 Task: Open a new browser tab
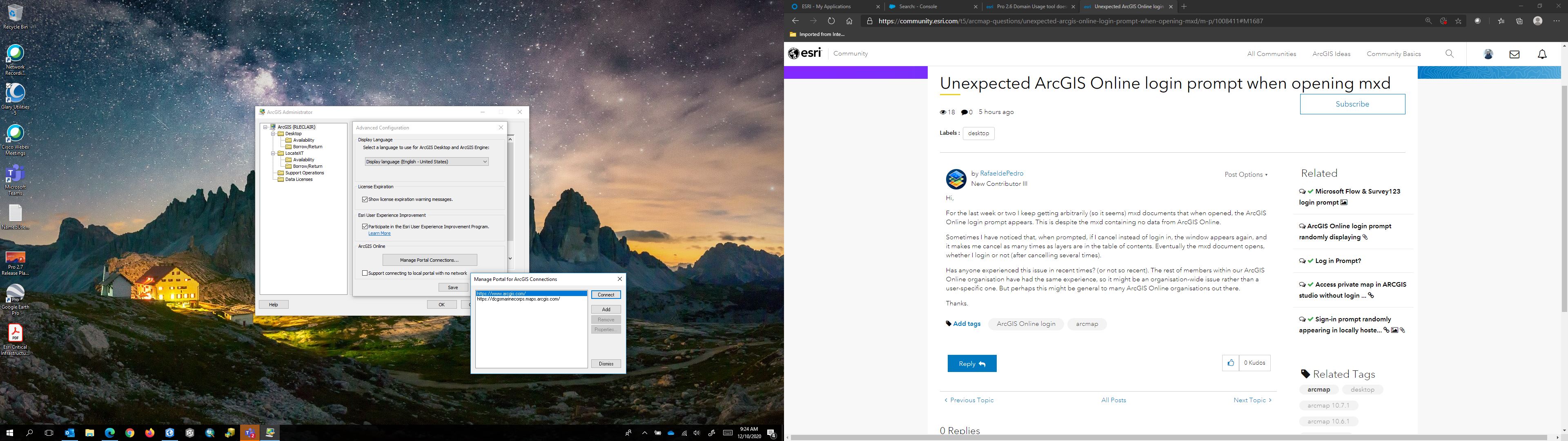(x=1184, y=7)
